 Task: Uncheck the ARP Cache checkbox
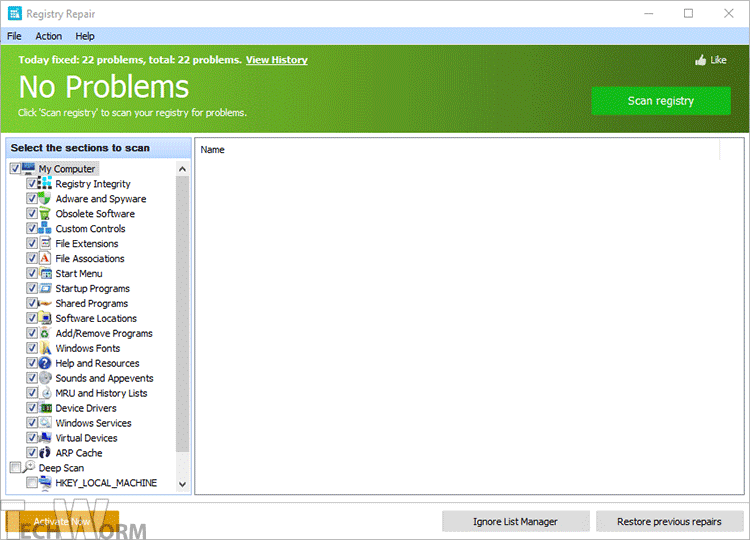point(33,453)
